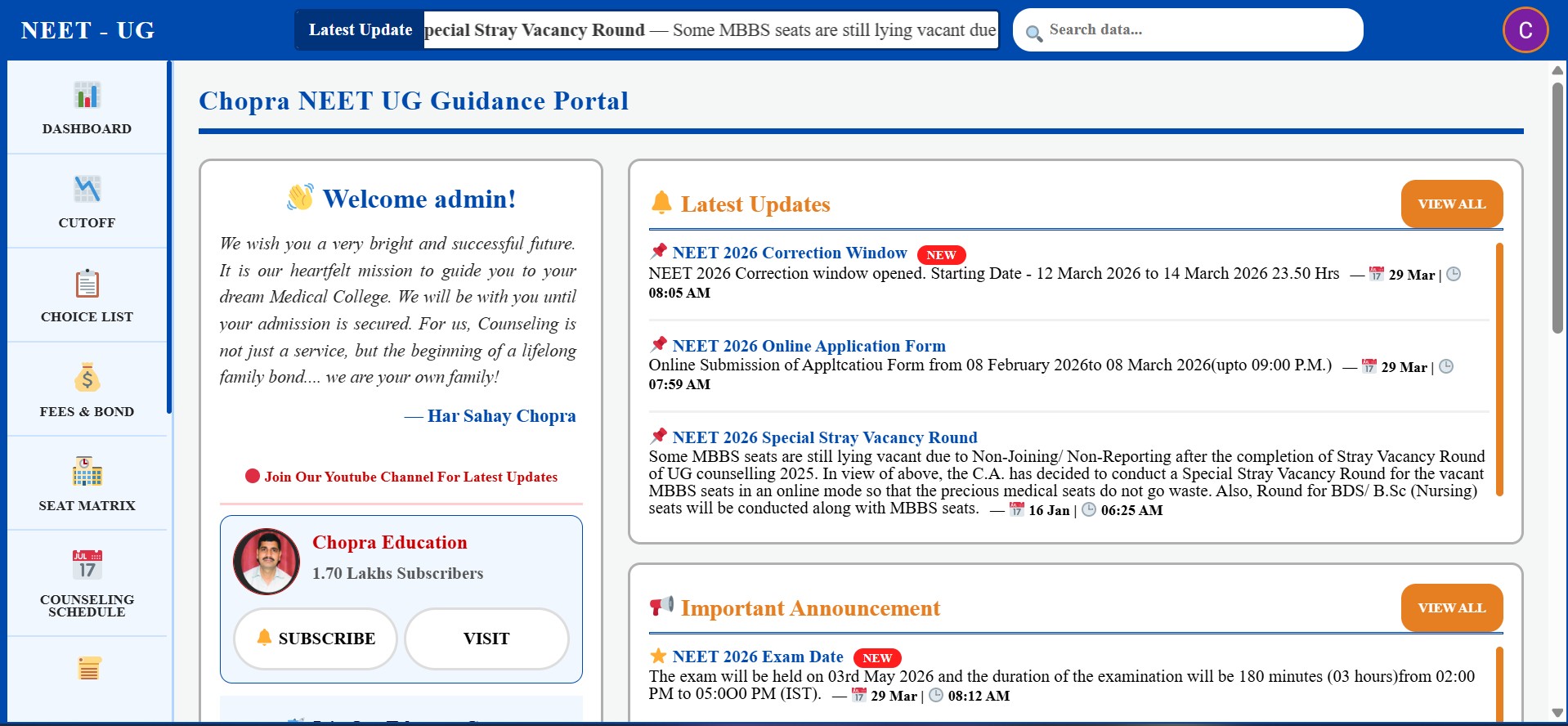Click View All for Important Announcement
1568x726 pixels.
point(1451,607)
